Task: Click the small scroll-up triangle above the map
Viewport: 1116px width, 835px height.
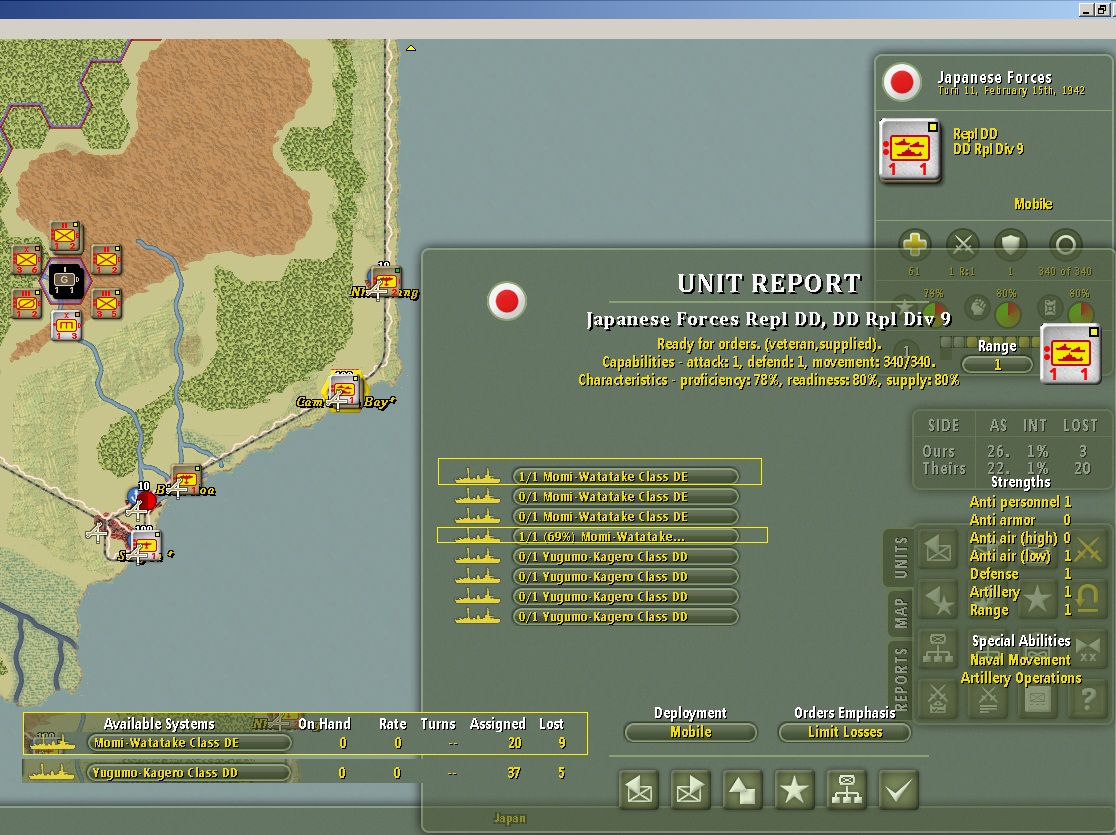Action: point(411,48)
